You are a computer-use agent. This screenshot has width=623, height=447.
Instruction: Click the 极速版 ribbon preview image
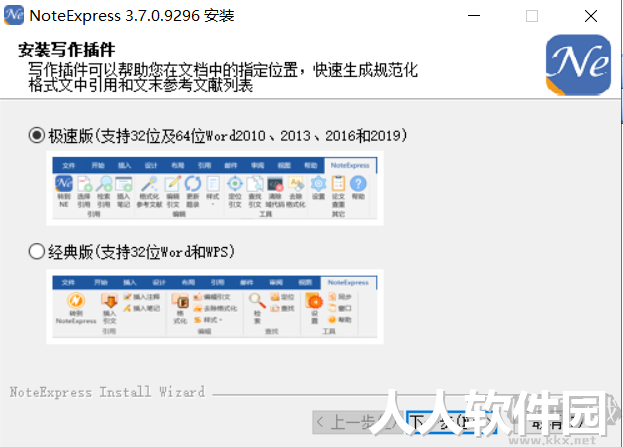coord(215,188)
